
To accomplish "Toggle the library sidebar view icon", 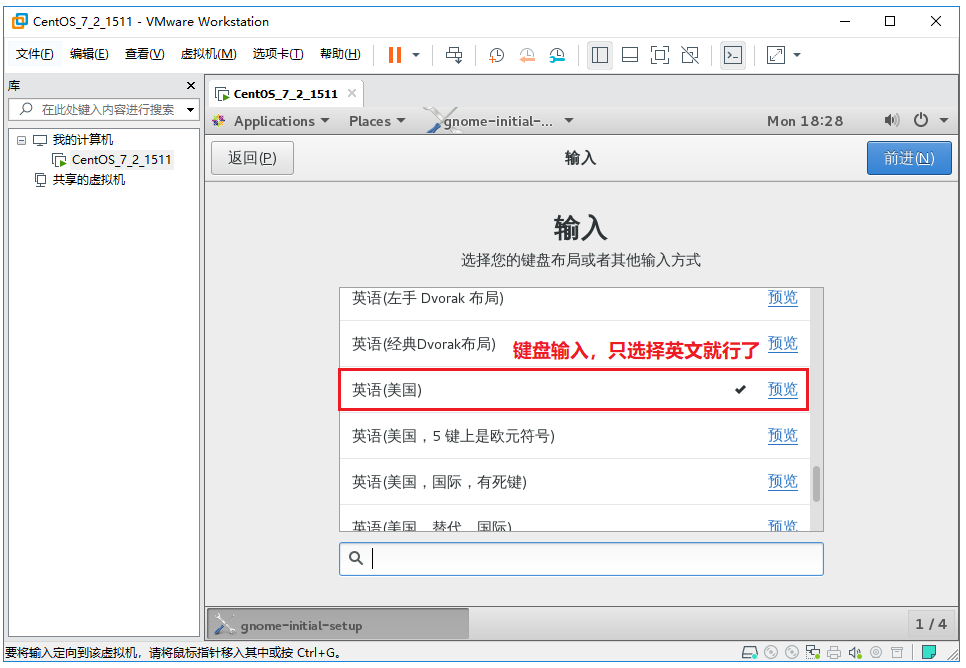I will click(x=599, y=55).
